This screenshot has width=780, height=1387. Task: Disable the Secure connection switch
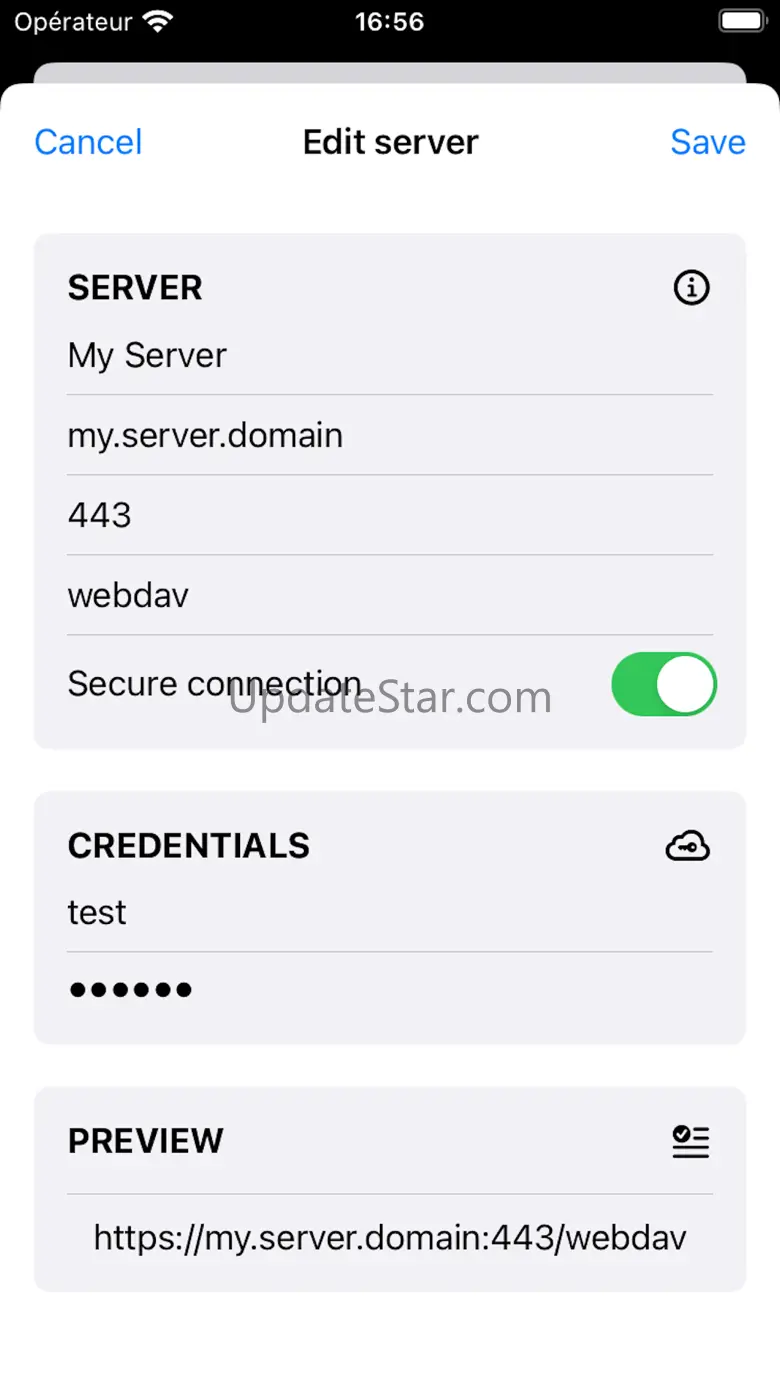[664, 685]
